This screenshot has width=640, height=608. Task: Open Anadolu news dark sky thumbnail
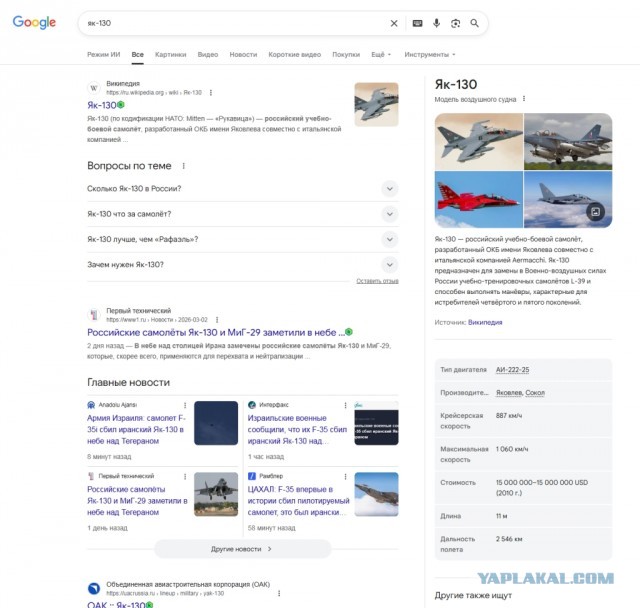[x=216, y=423]
